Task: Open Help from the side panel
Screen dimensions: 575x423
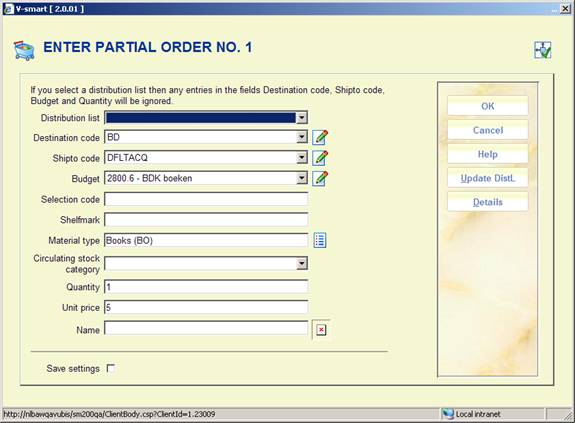Action: (487, 154)
